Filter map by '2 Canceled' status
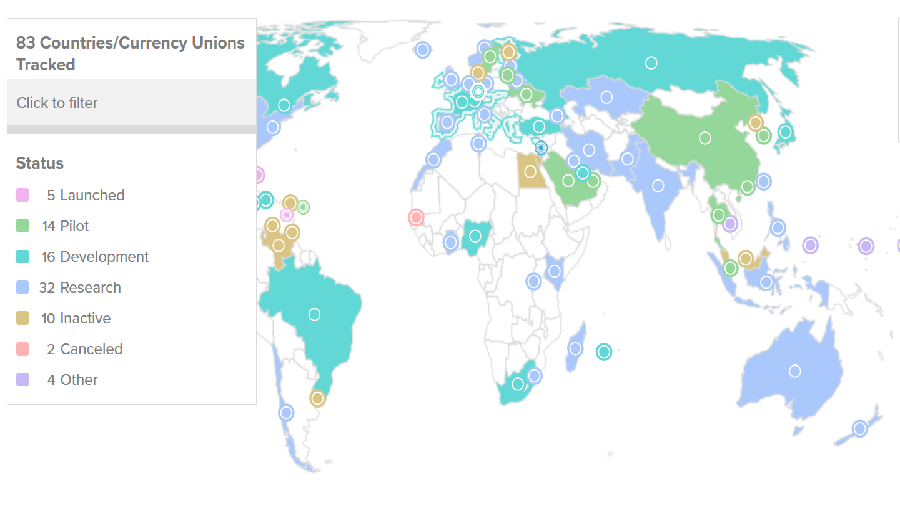The image size is (900, 506). click(84, 349)
